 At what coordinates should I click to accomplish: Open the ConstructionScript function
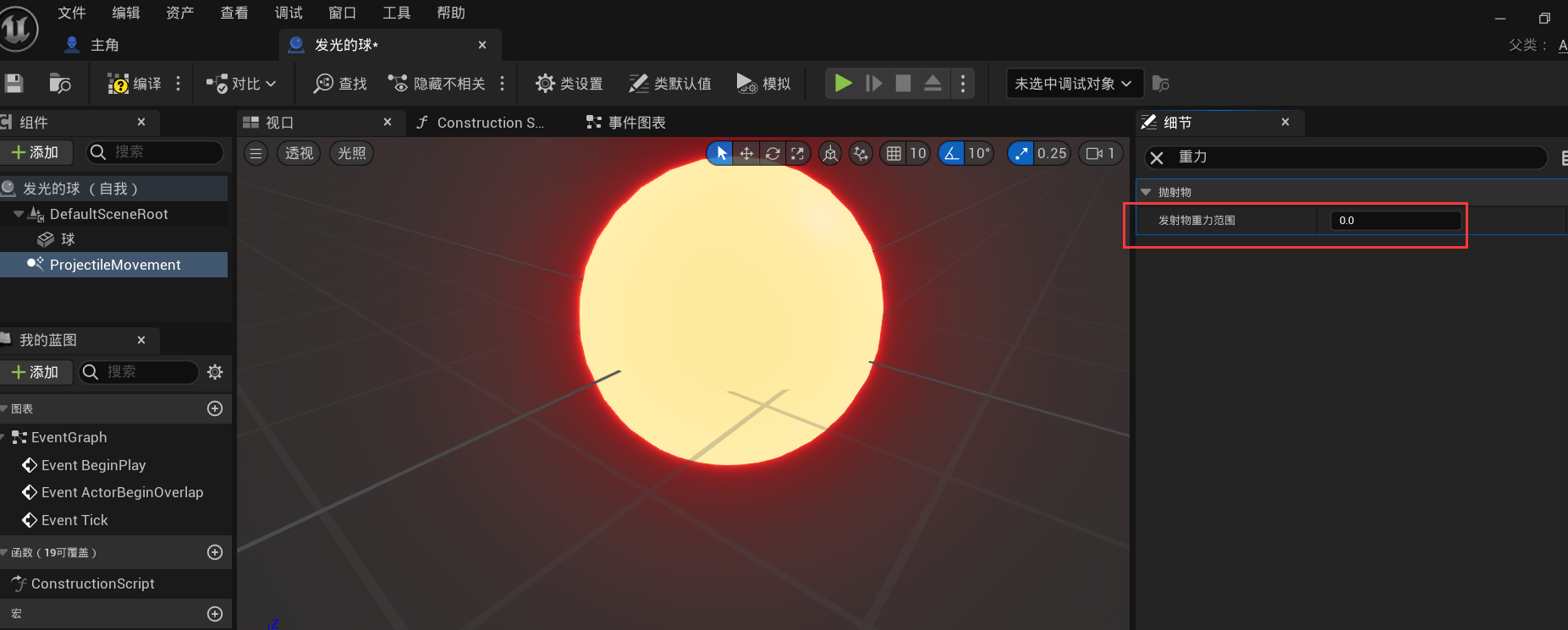(x=92, y=583)
